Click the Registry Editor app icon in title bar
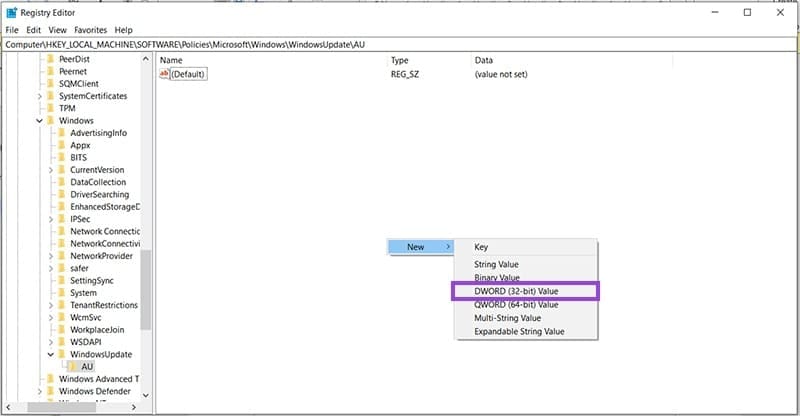Screen dimensions: 800x416 coord(12,13)
